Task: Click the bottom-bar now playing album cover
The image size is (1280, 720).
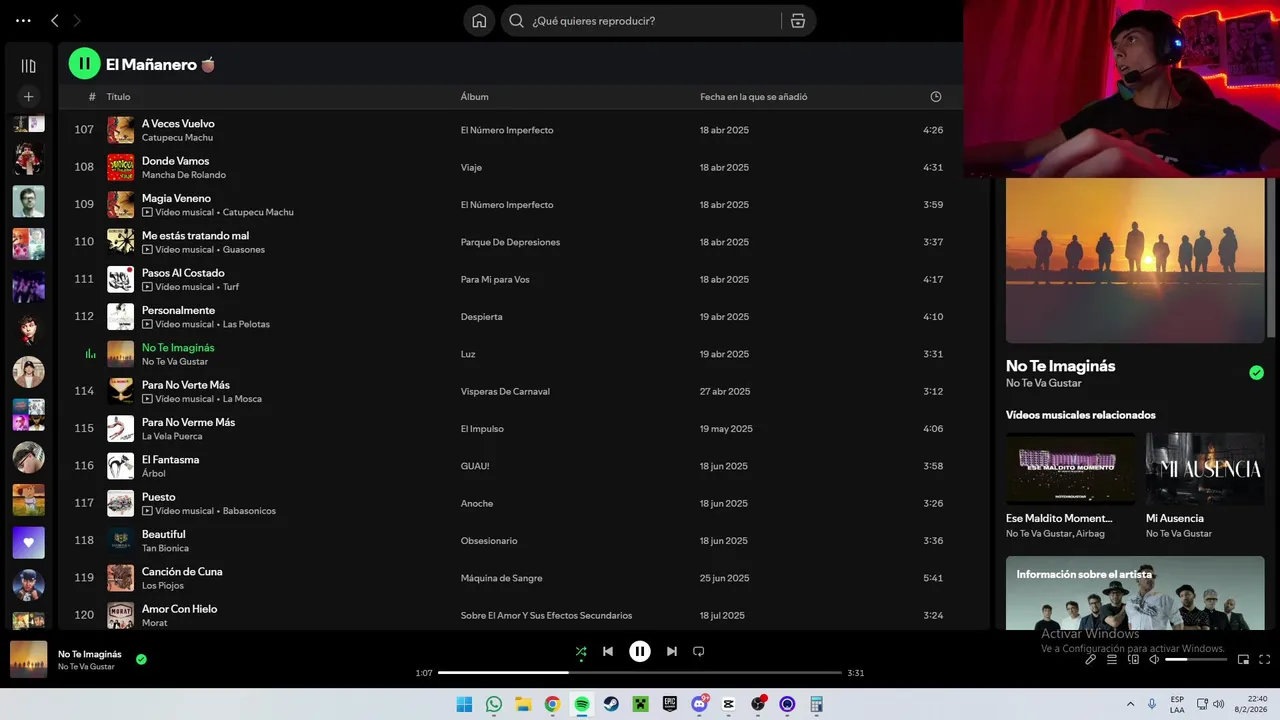Action: pos(28,659)
